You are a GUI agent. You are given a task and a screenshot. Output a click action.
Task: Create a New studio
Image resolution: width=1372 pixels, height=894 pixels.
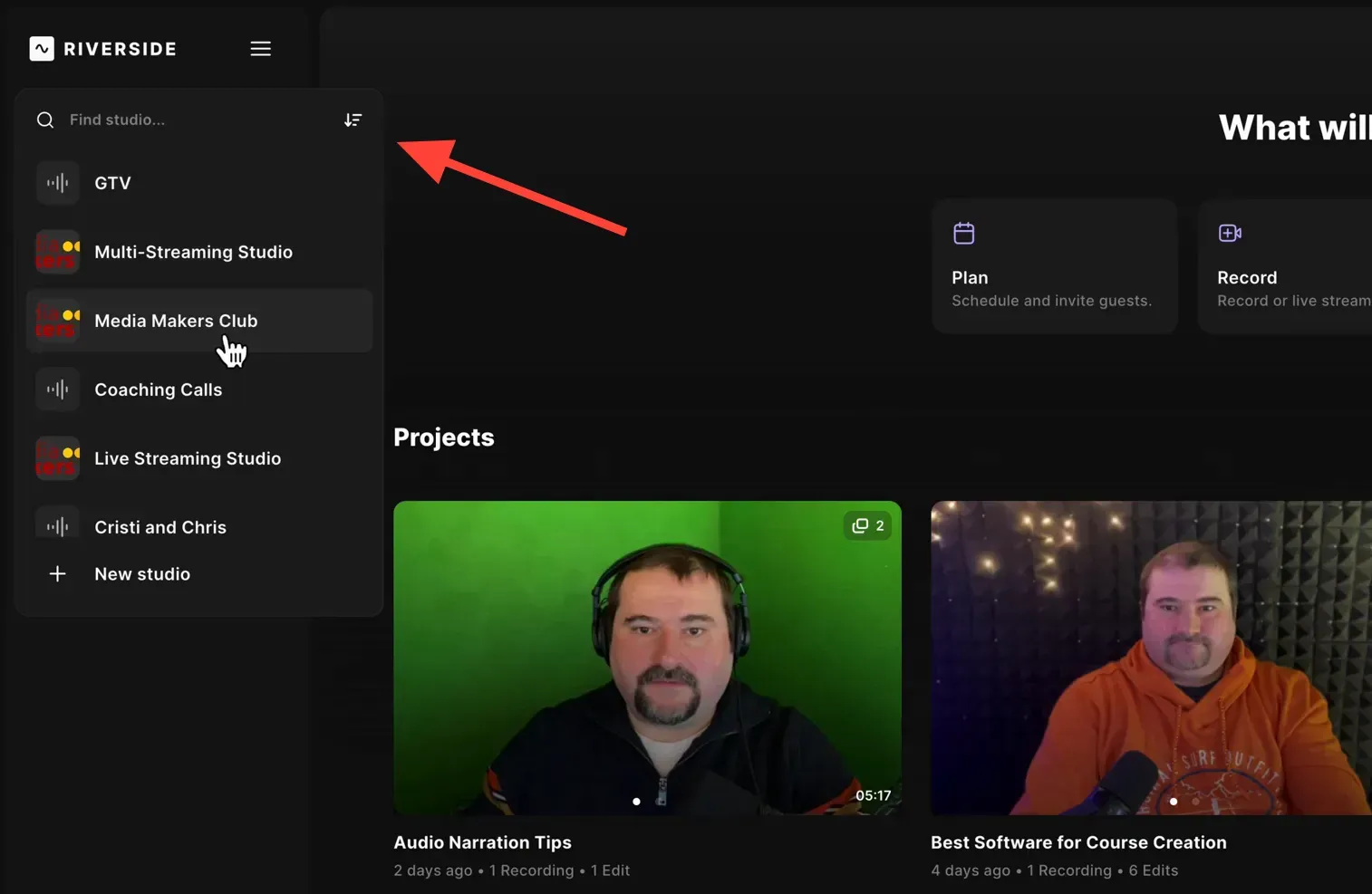(199, 574)
